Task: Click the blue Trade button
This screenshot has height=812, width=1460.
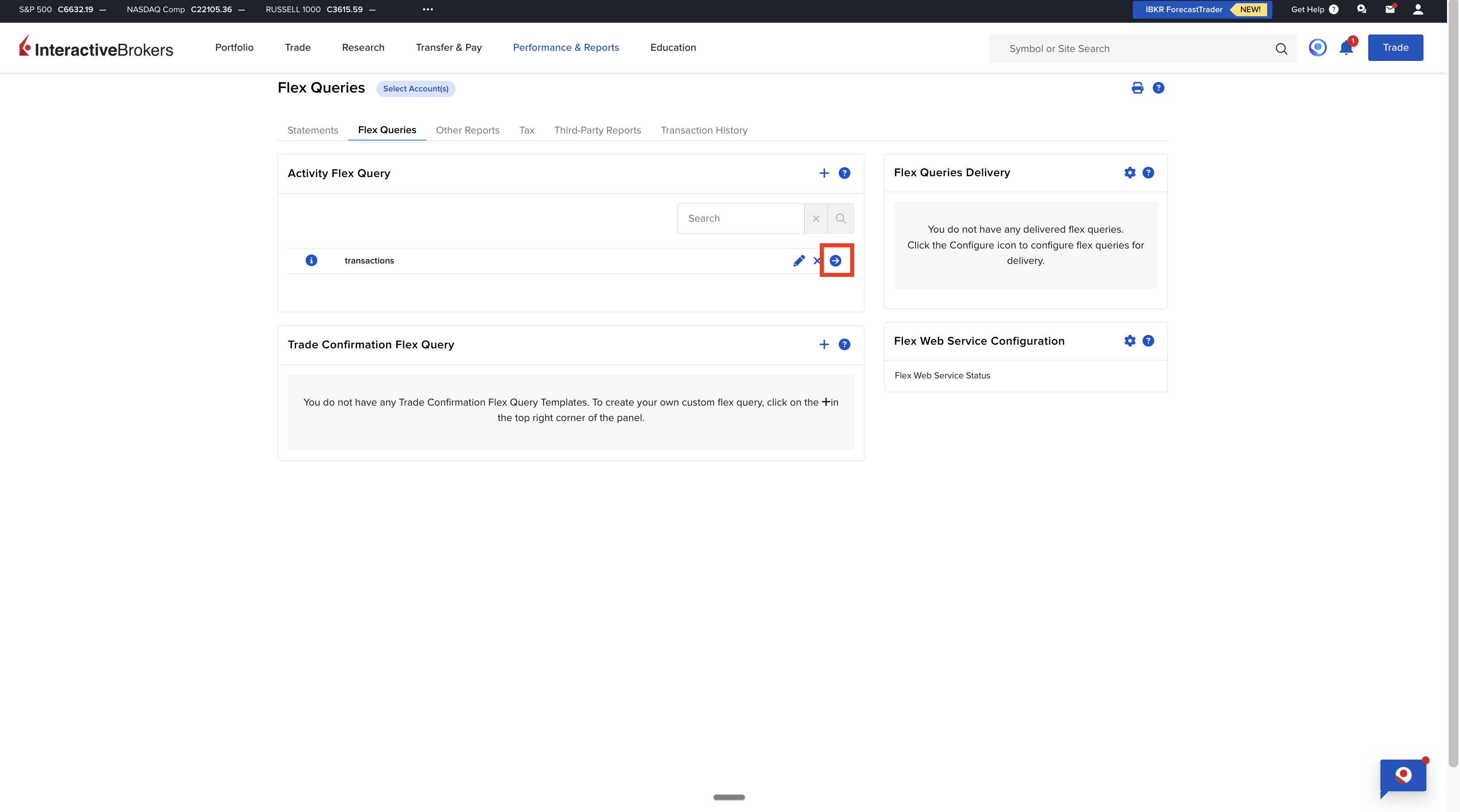Action: click(x=1395, y=48)
